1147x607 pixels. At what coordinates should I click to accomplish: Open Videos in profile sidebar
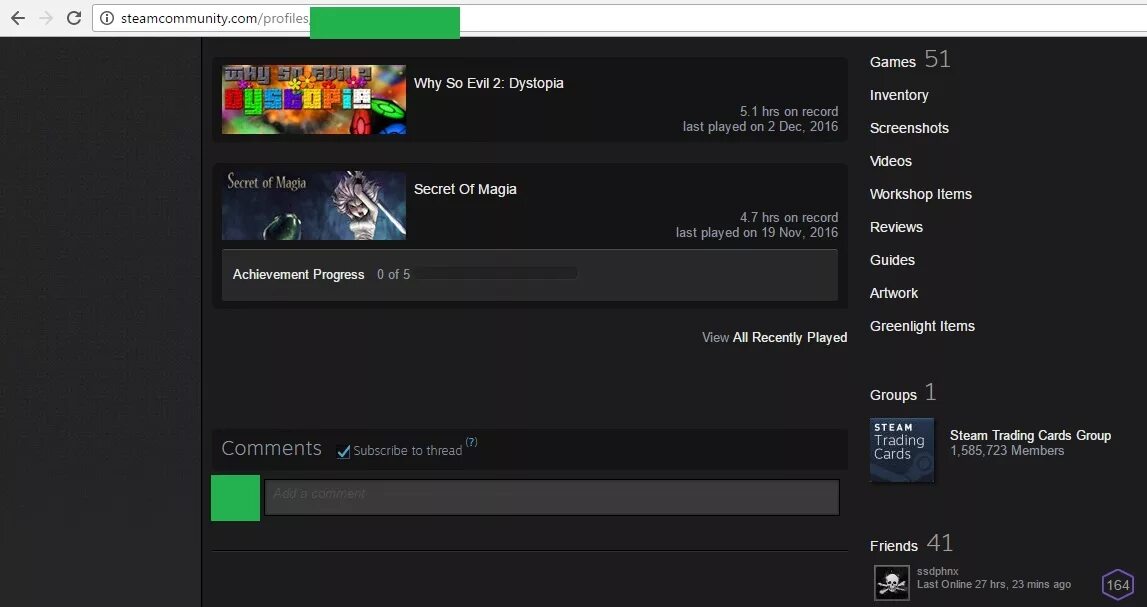click(891, 161)
